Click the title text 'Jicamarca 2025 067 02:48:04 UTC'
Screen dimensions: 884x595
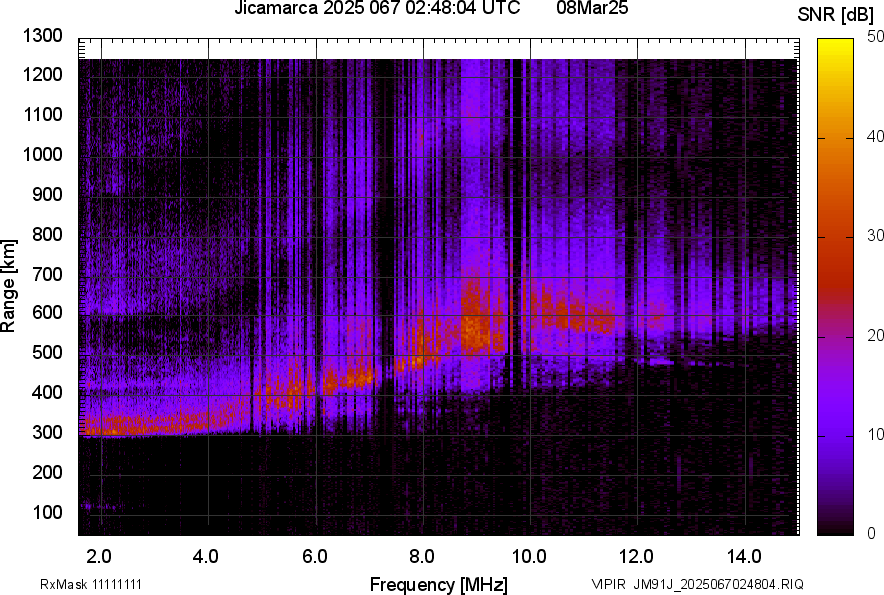coord(377,8)
